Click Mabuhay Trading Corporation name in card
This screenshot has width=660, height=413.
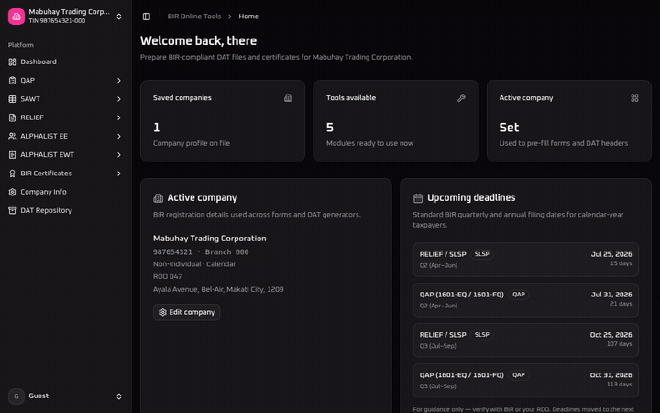(x=210, y=238)
